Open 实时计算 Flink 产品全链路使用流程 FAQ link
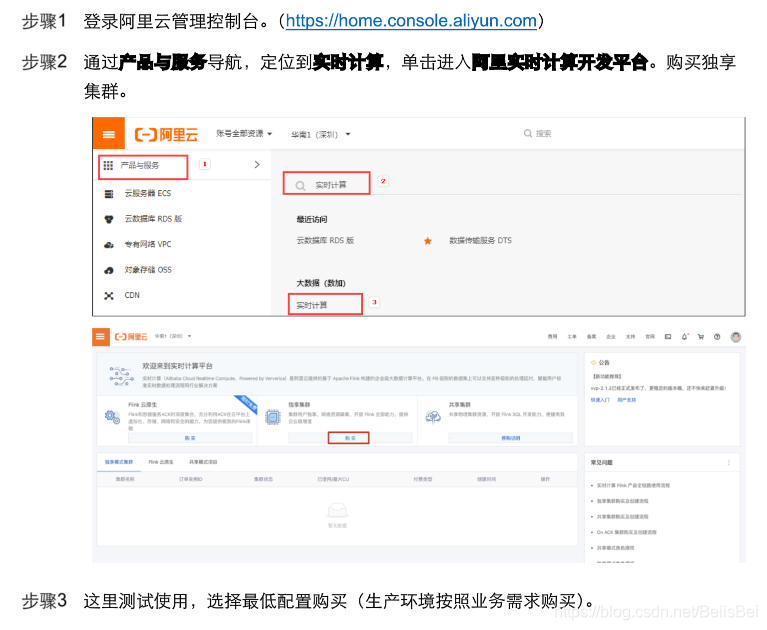Image resolution: width=767 pixels, height=630 pixels. point(633,485)
